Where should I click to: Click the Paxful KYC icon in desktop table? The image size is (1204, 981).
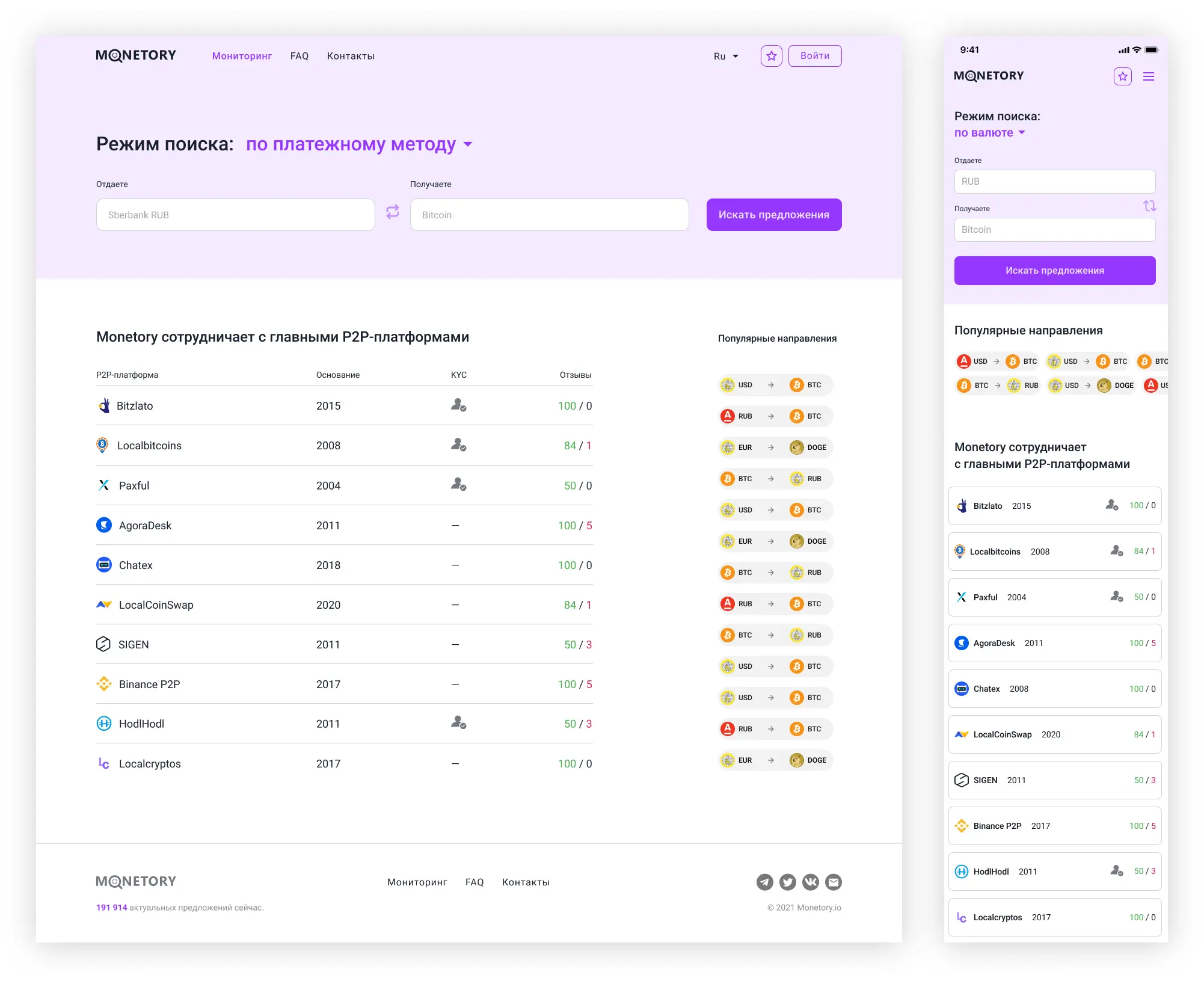point(458,484)
